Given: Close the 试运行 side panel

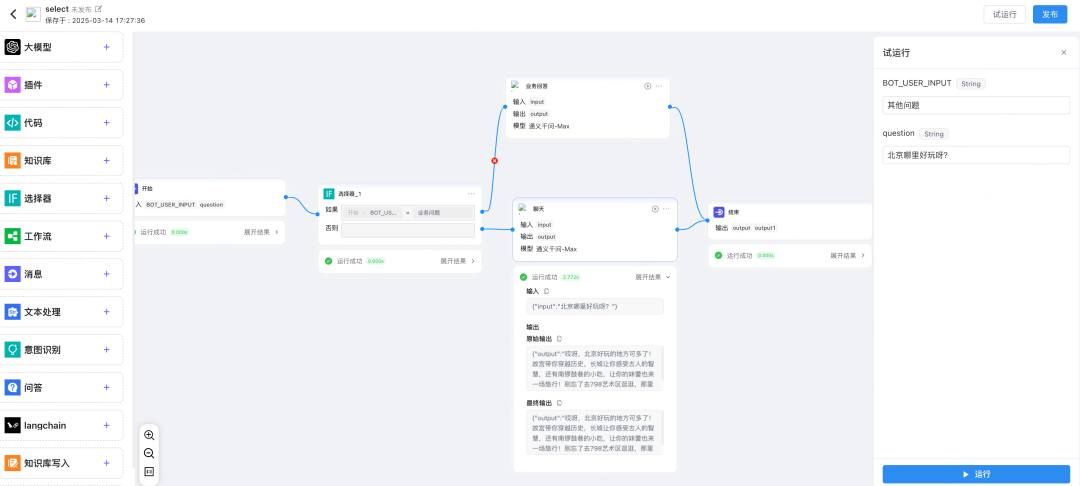Looking at the screenshot, I should tap(1063, 53).
